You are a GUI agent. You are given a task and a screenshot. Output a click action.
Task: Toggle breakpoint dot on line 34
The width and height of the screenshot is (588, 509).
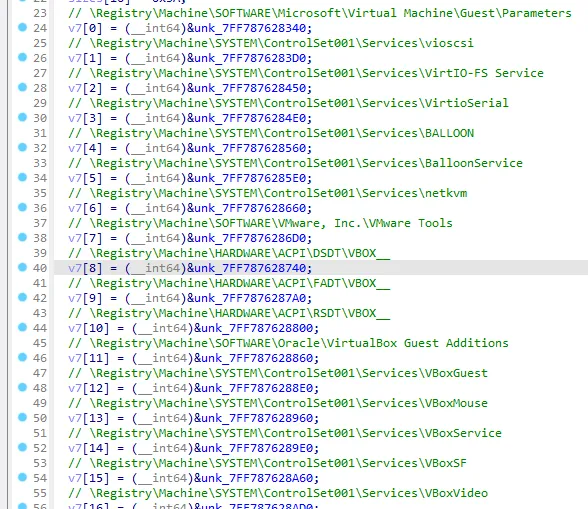coord(22,177)
